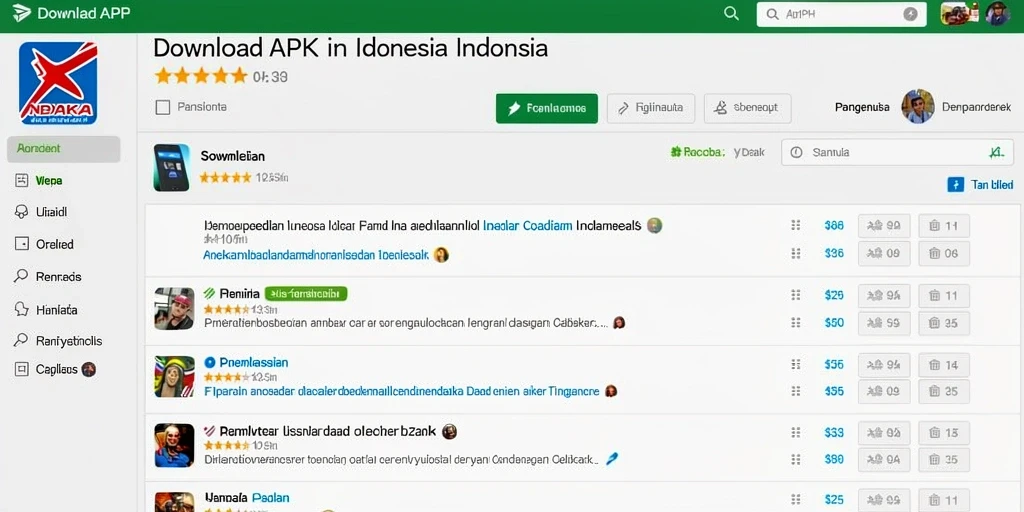The width and height of the screenshot is (1024, 512).
Task: Open the user avatar in the header
Action: (997, 13)
